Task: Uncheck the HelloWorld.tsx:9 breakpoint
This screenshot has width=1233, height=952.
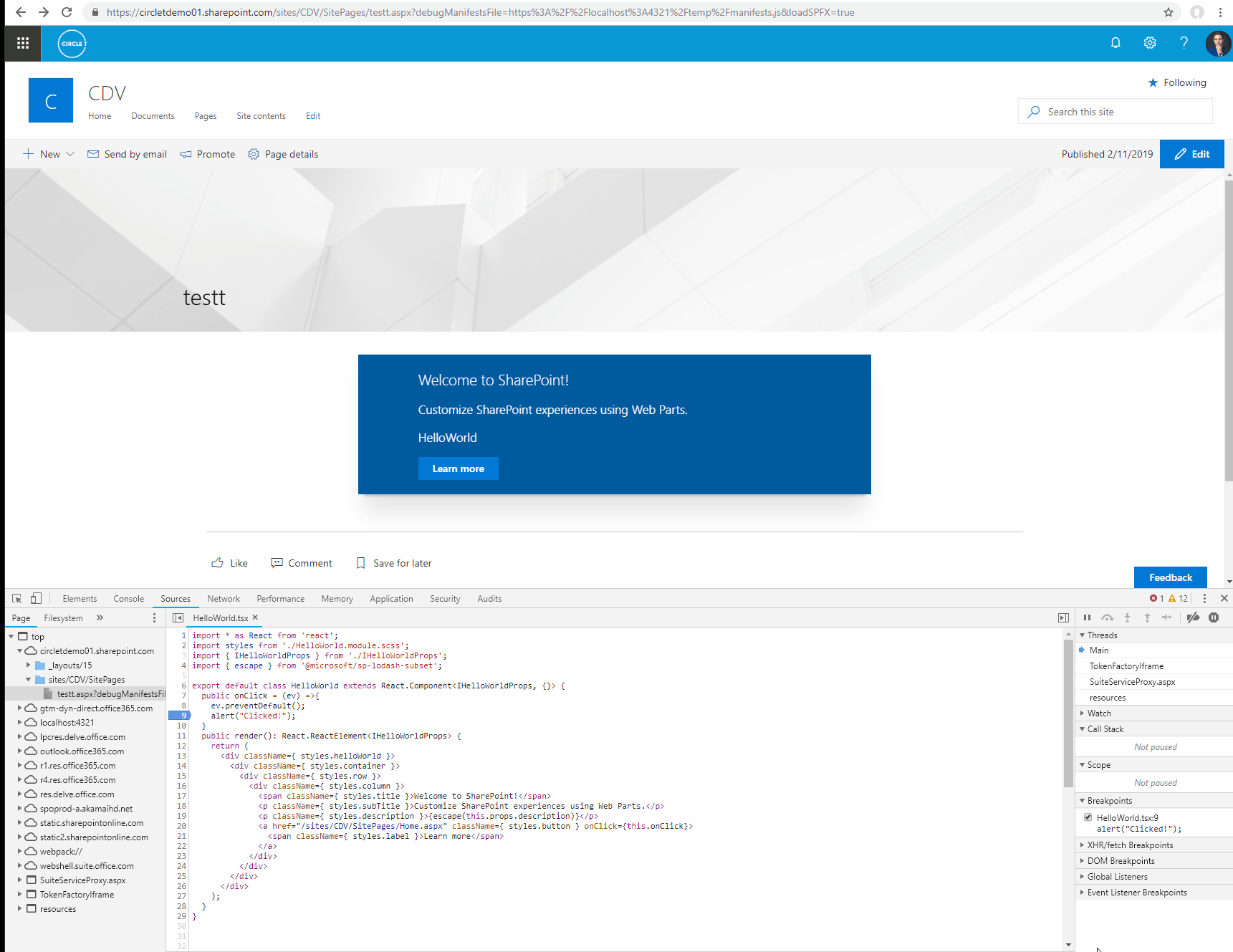Action: pyautogui.click(x=1088, y=817)
